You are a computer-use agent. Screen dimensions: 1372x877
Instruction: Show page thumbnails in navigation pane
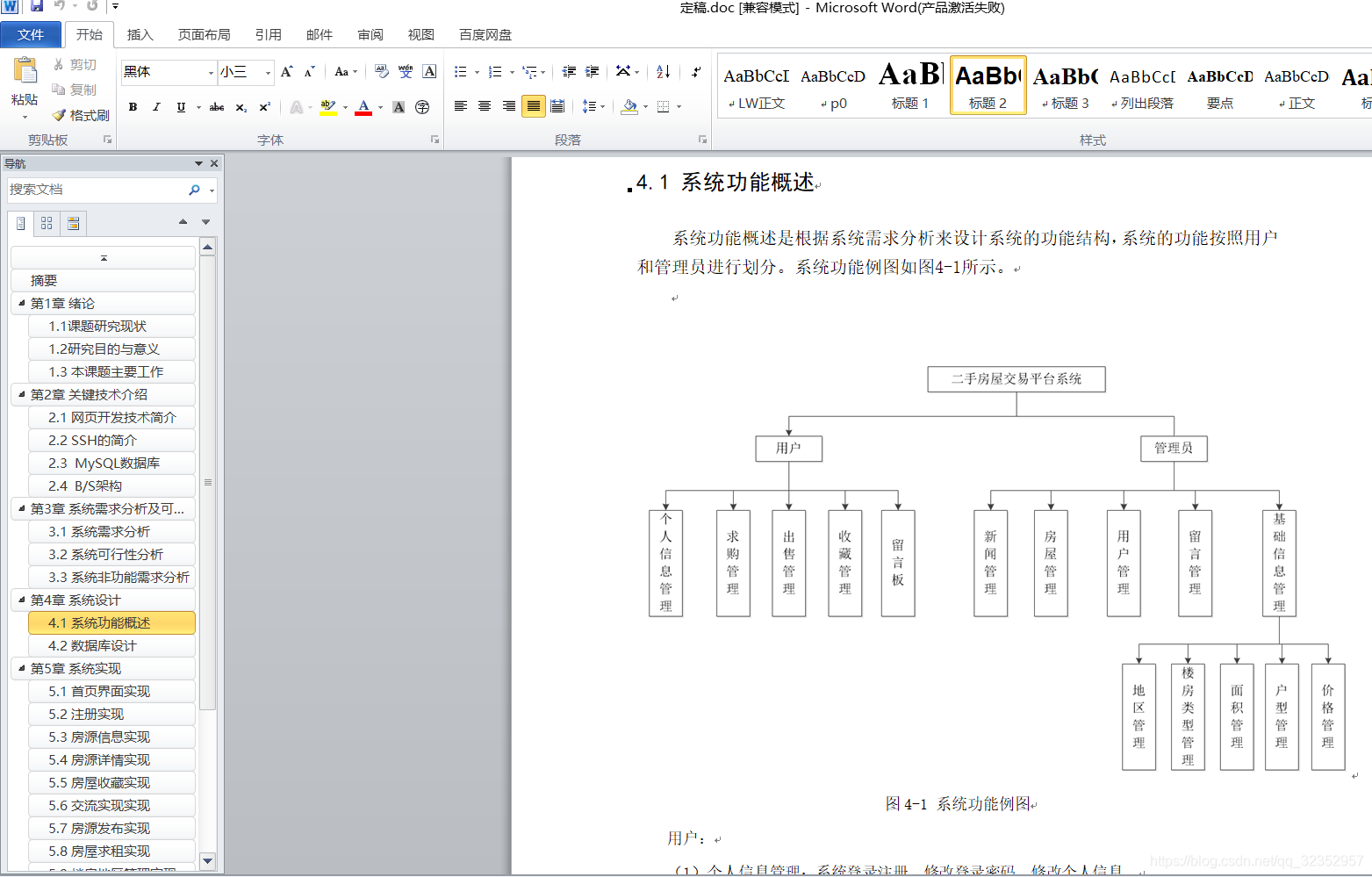point(47,223)
